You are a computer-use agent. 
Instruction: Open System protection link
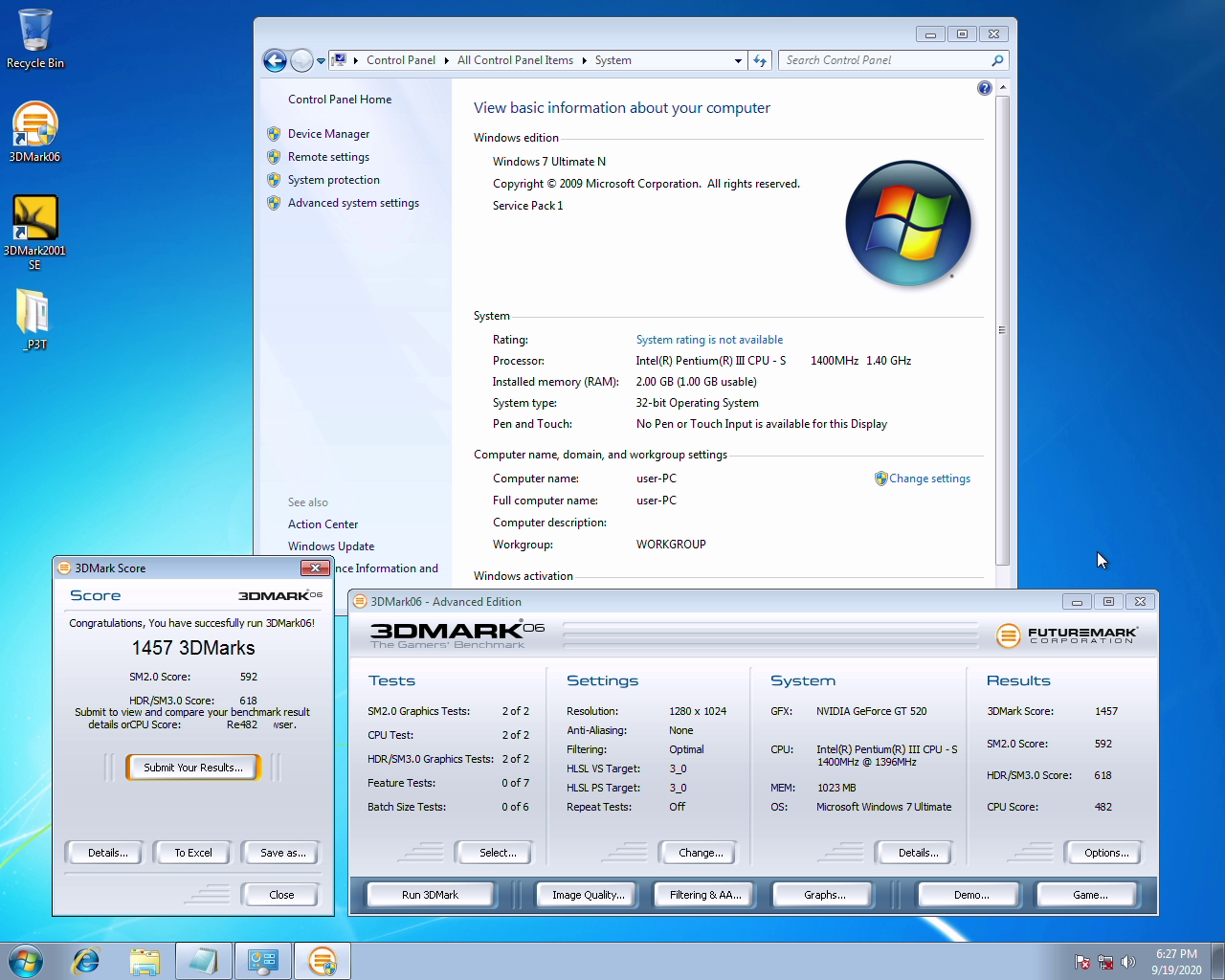coord(333,180)
